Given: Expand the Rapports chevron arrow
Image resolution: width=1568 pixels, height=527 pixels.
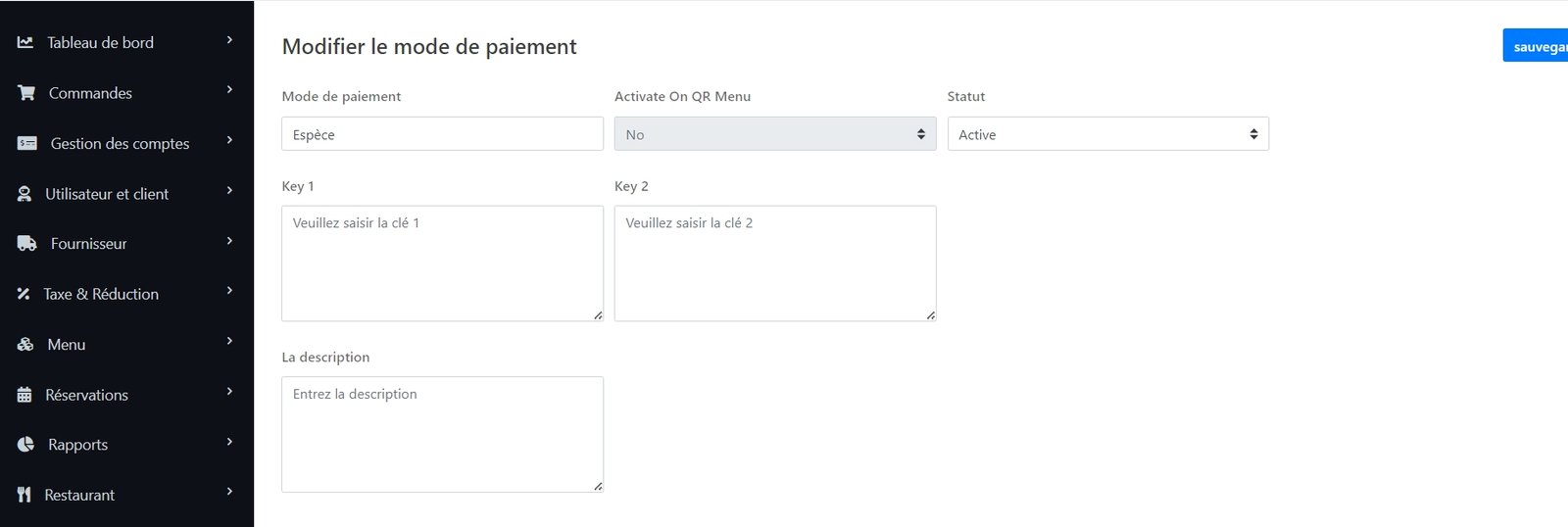Looking at the screenshot, I should coord(229,442).
